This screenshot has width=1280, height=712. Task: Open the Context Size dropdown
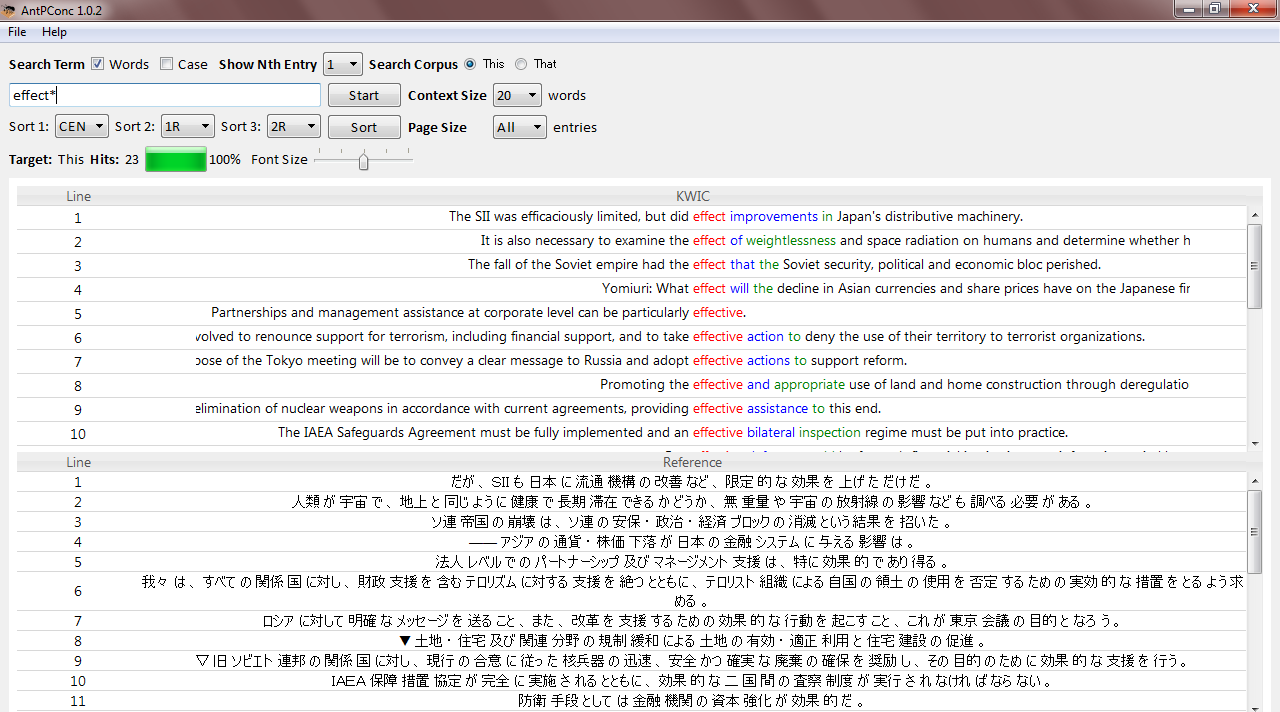tap(518, 96)
